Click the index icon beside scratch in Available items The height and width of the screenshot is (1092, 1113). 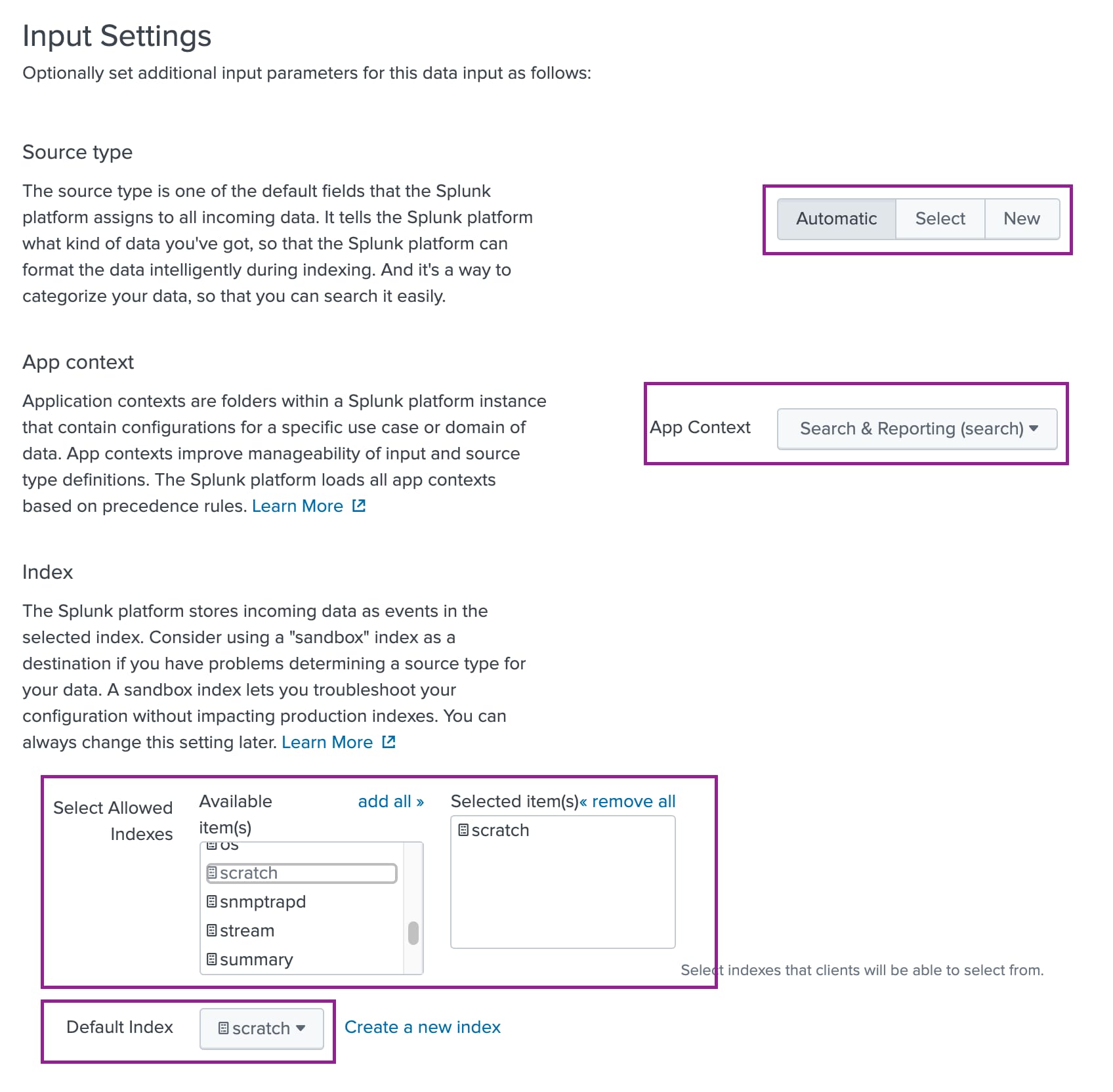pyautogui.click(x=211, y=873)
